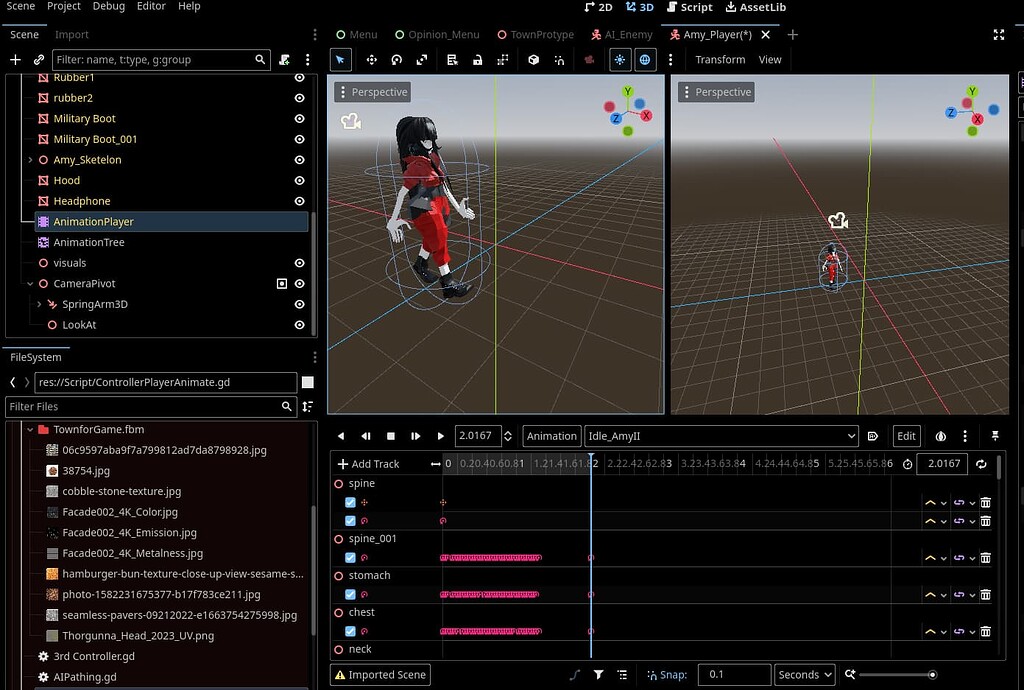
Task: Switch to the Script workspace
Action: click(x=690, y=7)
